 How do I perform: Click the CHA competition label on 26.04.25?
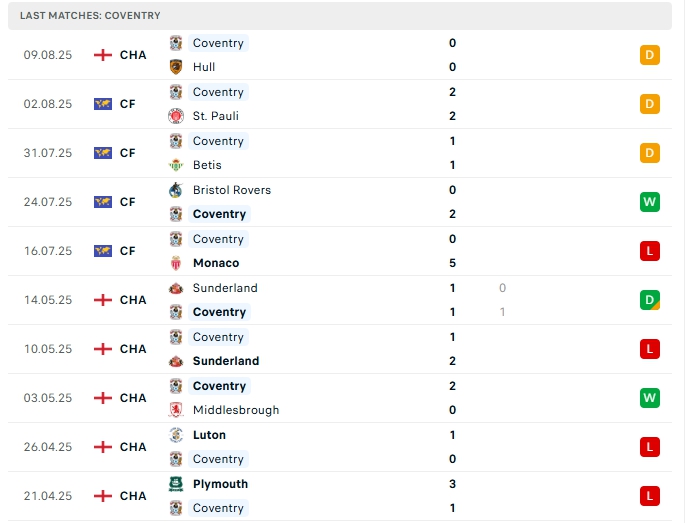(133, 447)
